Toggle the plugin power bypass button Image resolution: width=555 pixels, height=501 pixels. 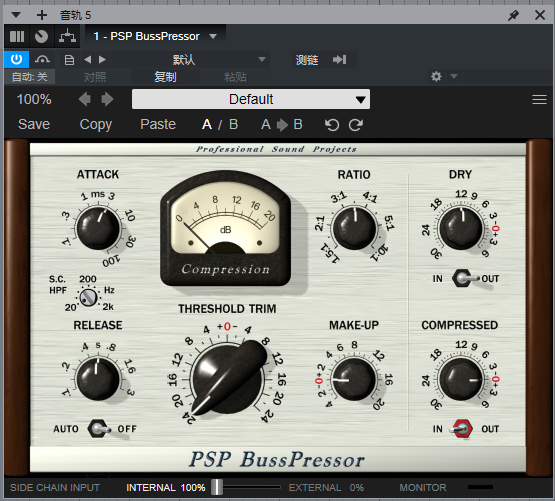(x=16, y=59)
